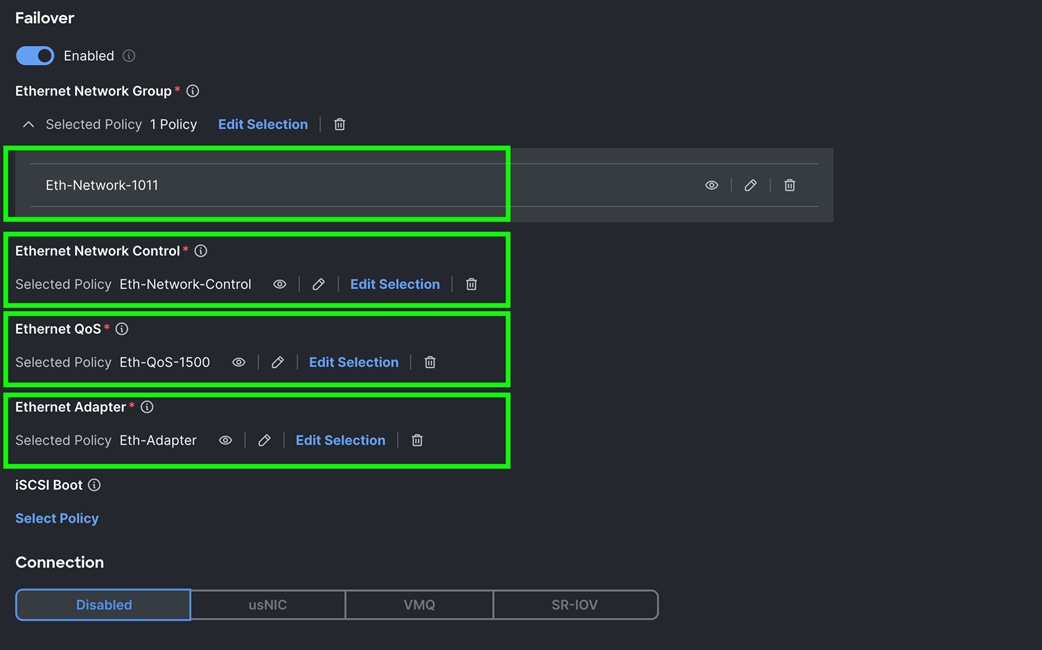This screenshot has width=1042, height=650.
Task: Edit Selection for Ethernet Adapter
Action: 341,441
